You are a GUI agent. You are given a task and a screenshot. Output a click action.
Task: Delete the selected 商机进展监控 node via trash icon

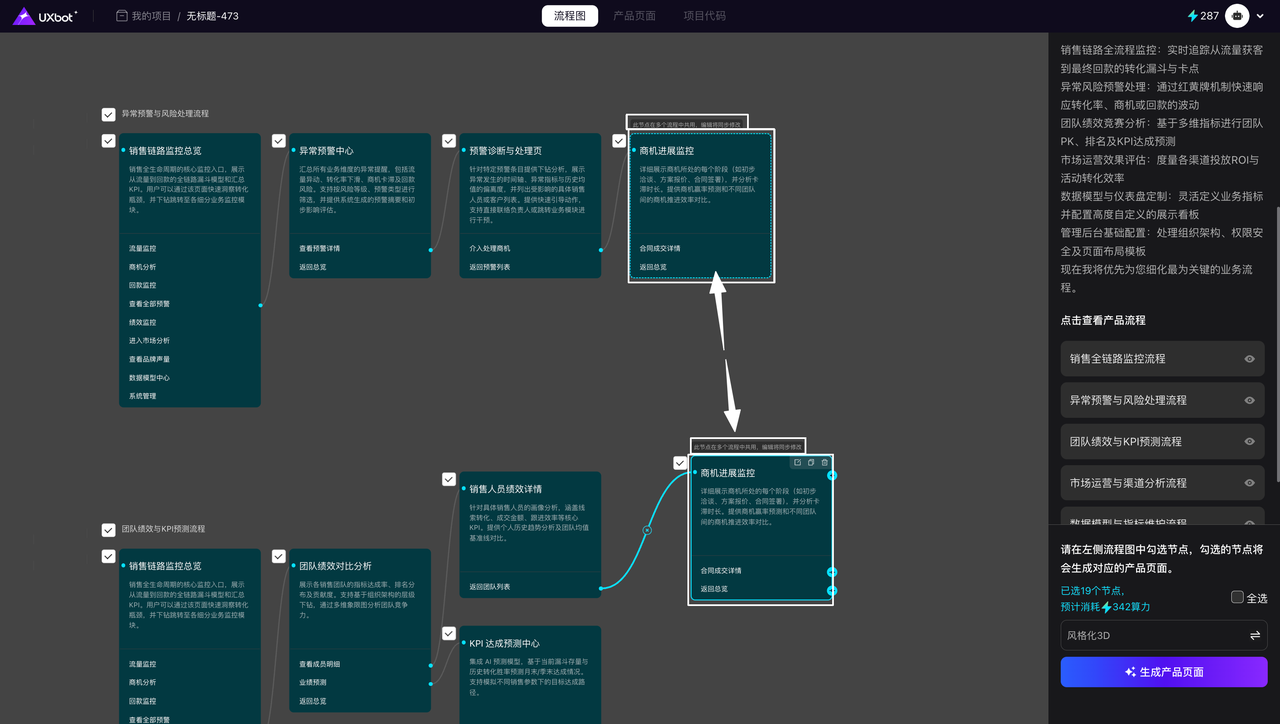coord(824,462)
